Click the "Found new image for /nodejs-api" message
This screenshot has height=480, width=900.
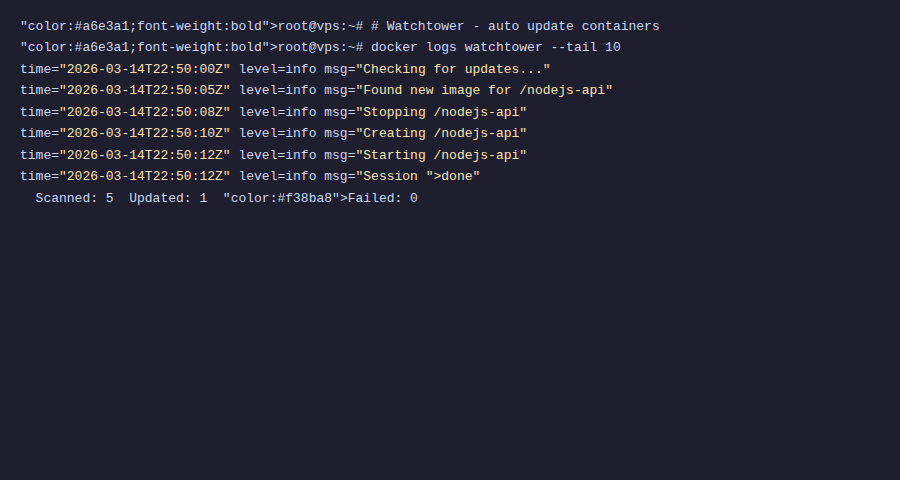485,90
